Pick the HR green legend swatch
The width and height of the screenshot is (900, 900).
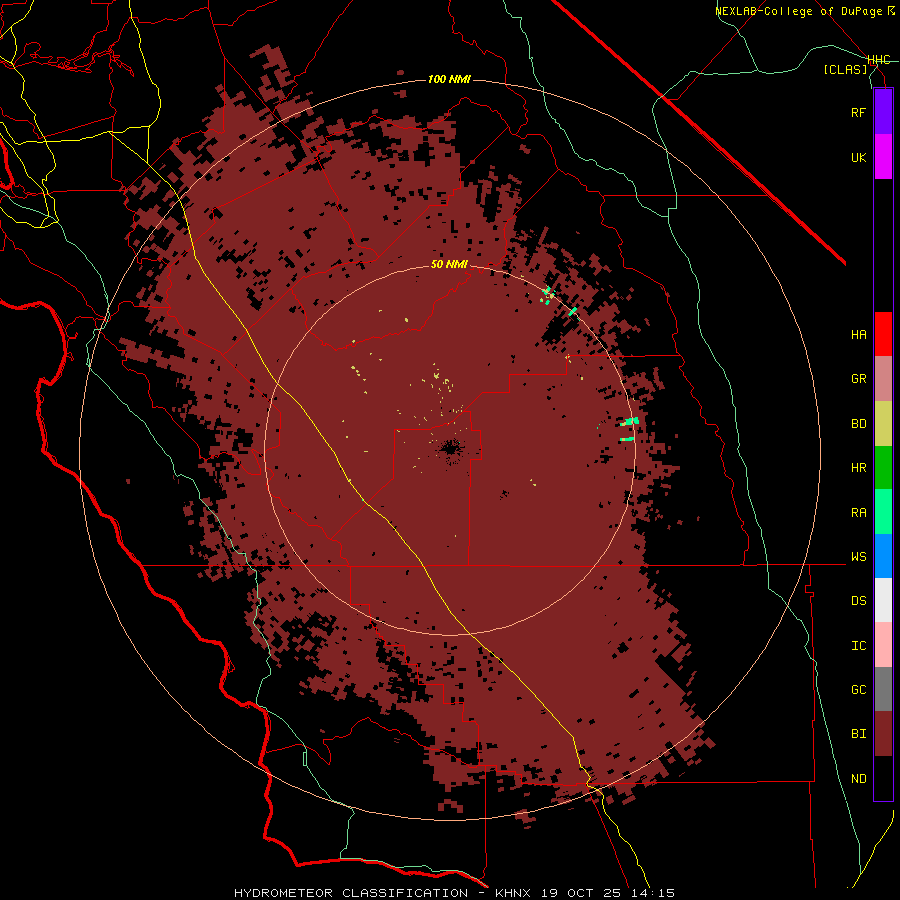[x=883, y=468]
